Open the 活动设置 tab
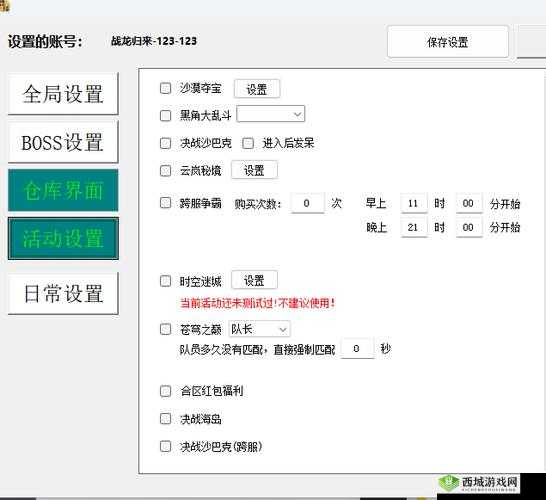The image size is (546, 500). (63, 239)
